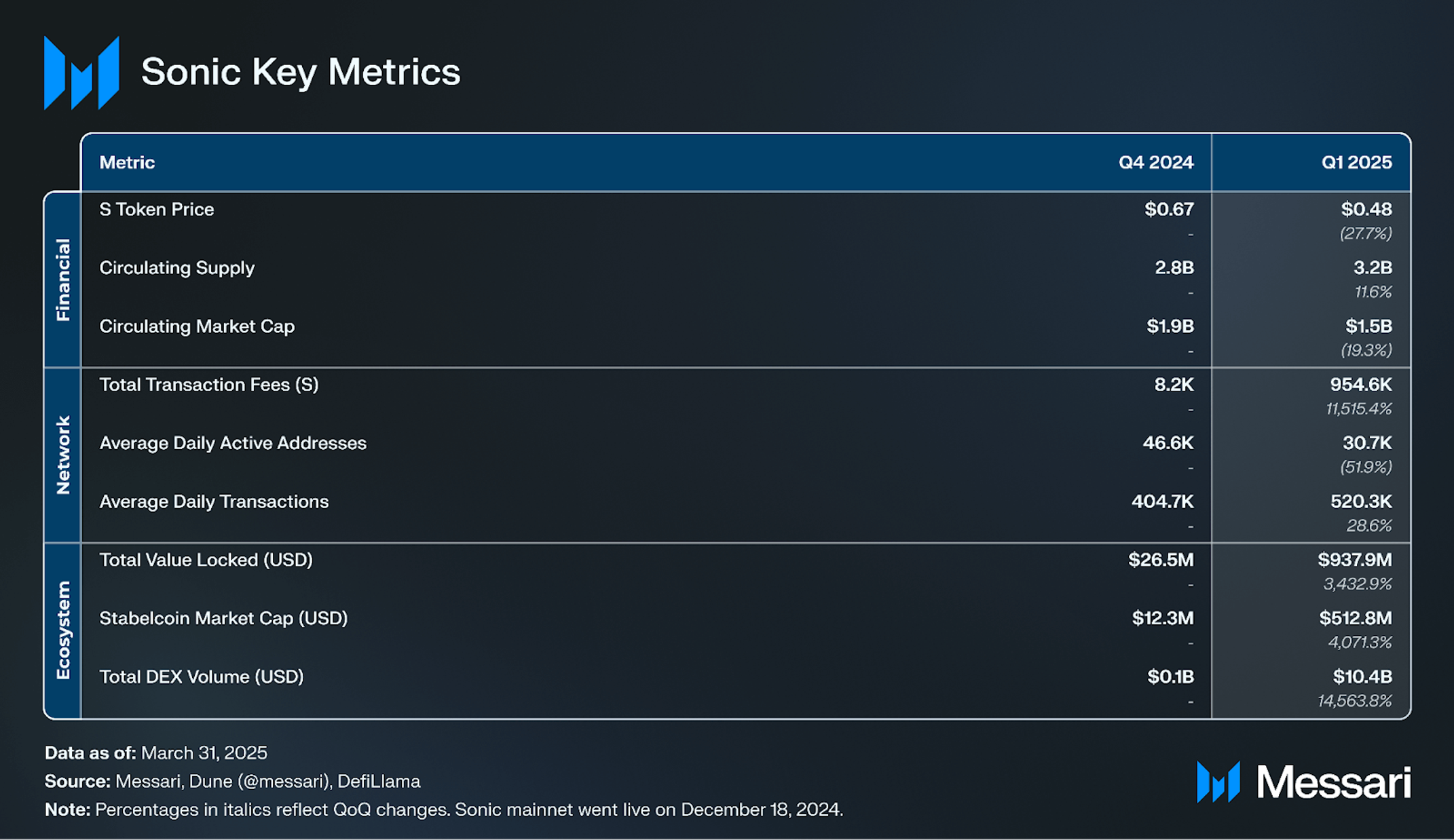
Task: Select the Network section label
Action: coord(63,455)
